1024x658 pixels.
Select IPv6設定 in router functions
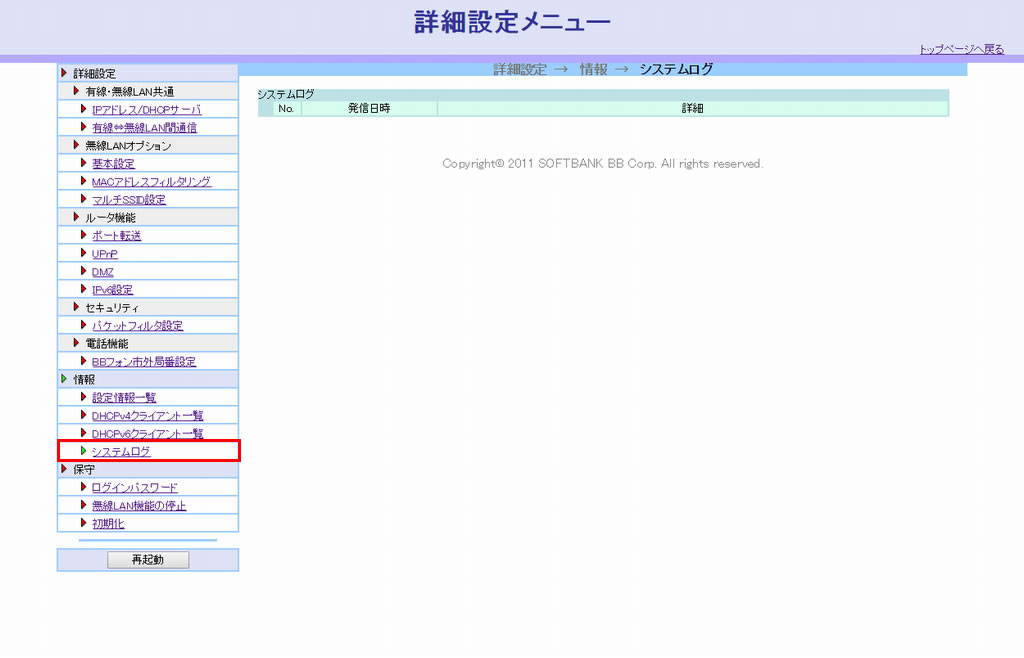pos(112,290)
